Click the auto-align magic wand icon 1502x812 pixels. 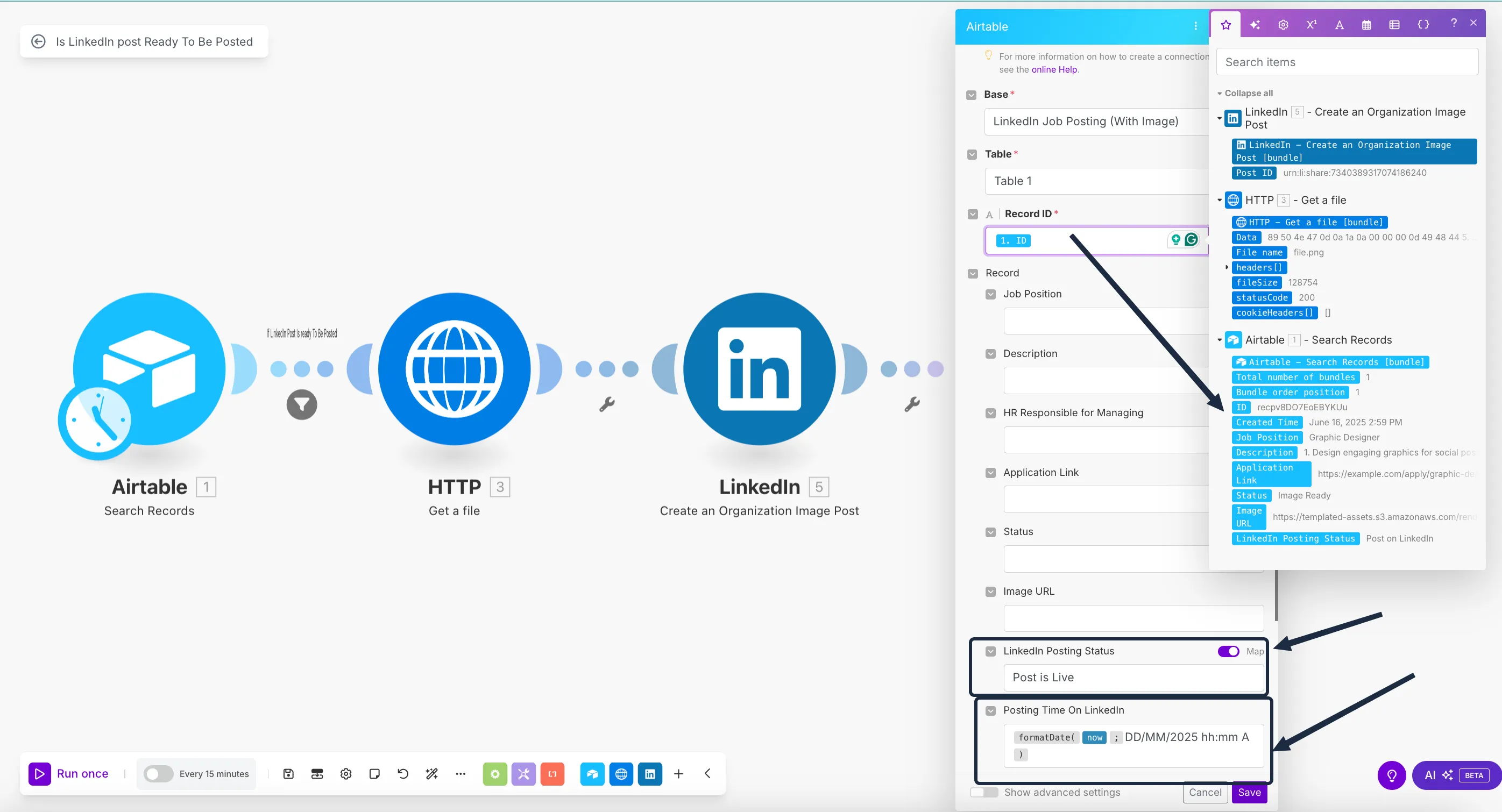[x=431, y=773]
